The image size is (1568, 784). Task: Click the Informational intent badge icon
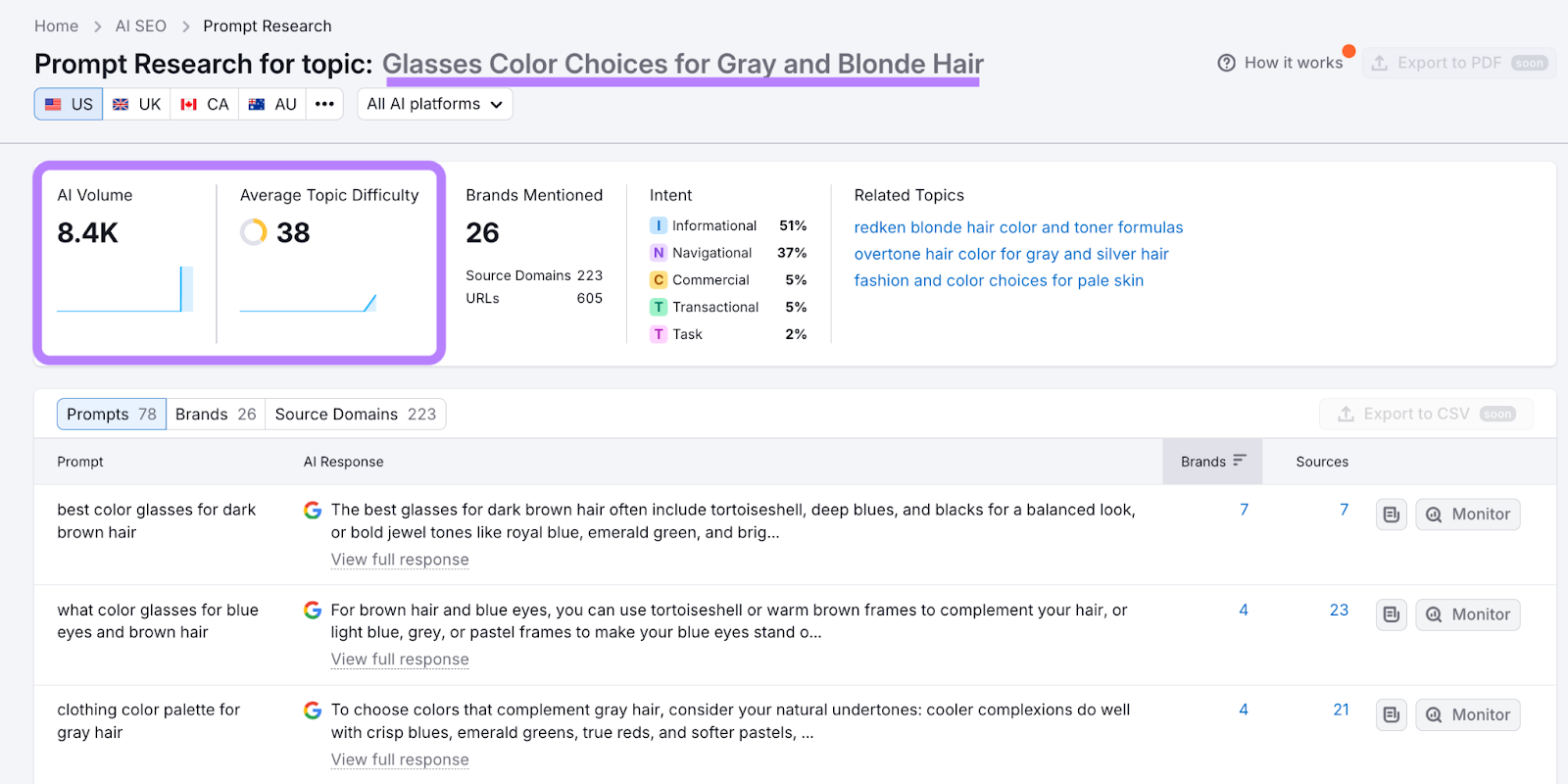[x=659, y=225]
